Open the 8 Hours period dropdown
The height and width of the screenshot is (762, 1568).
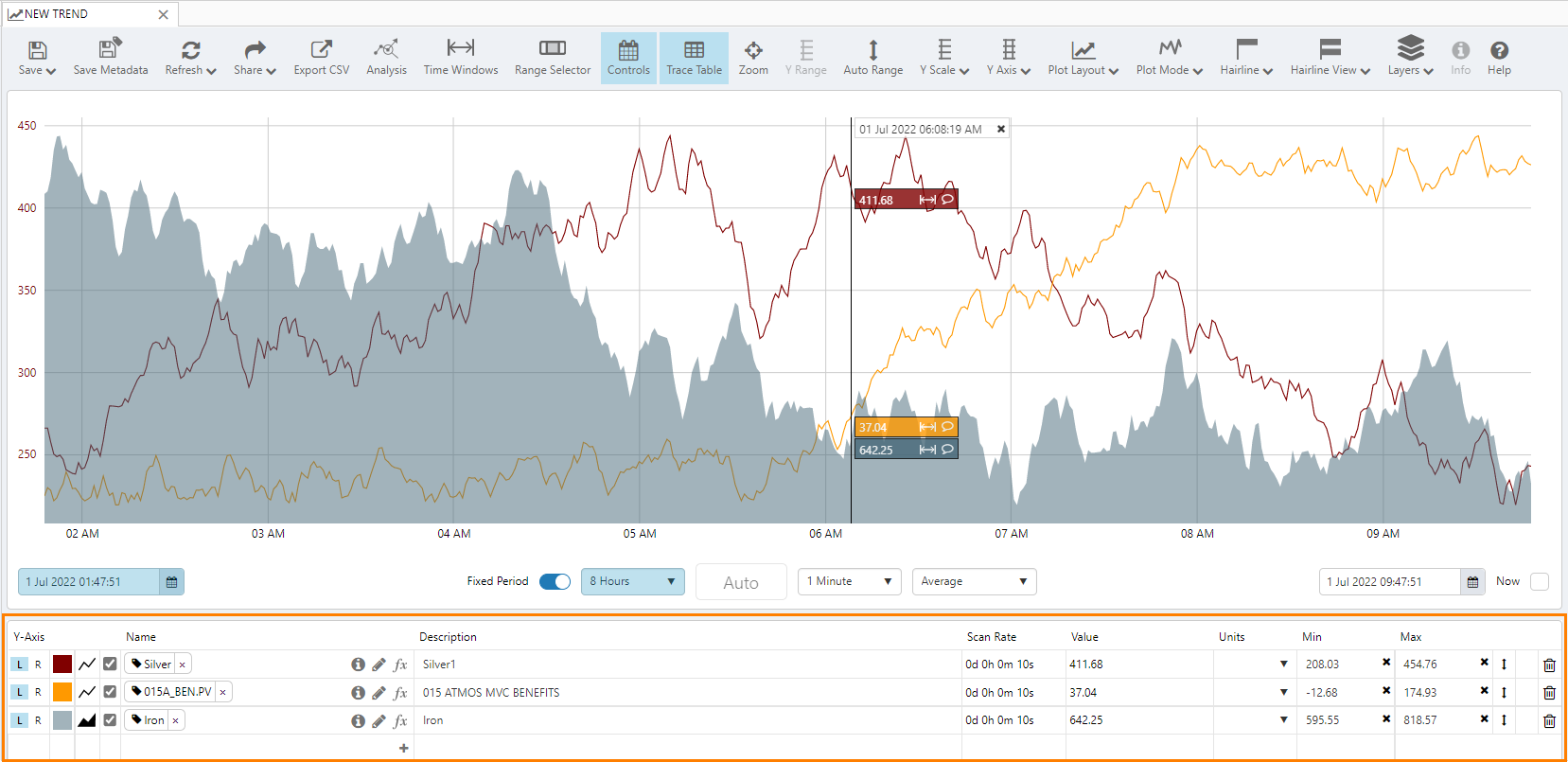(x=632, y=581)
